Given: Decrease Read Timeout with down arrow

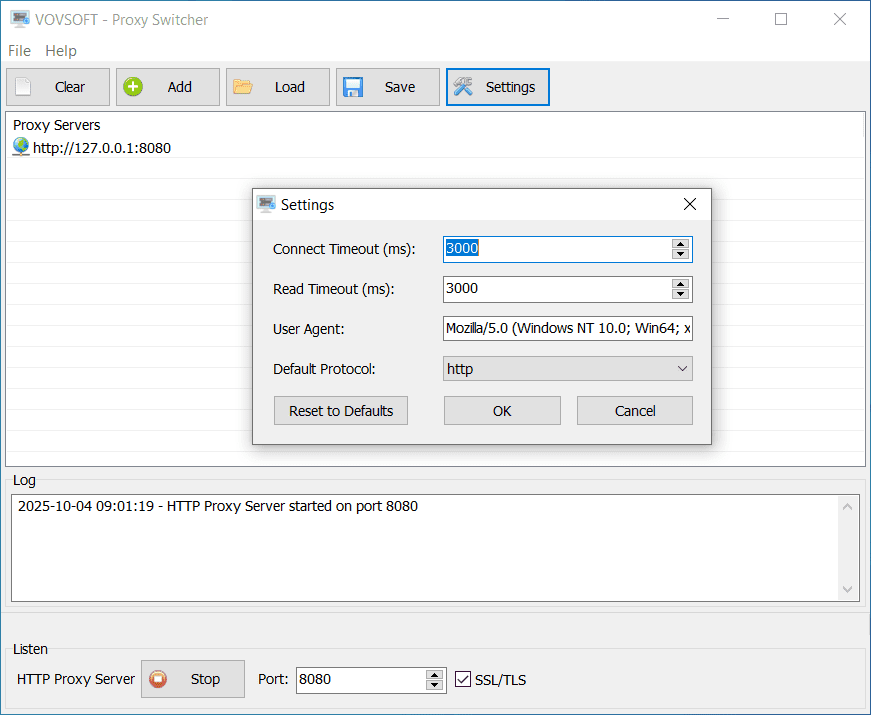Looking at the screenshot, I should tap(680, 294).
